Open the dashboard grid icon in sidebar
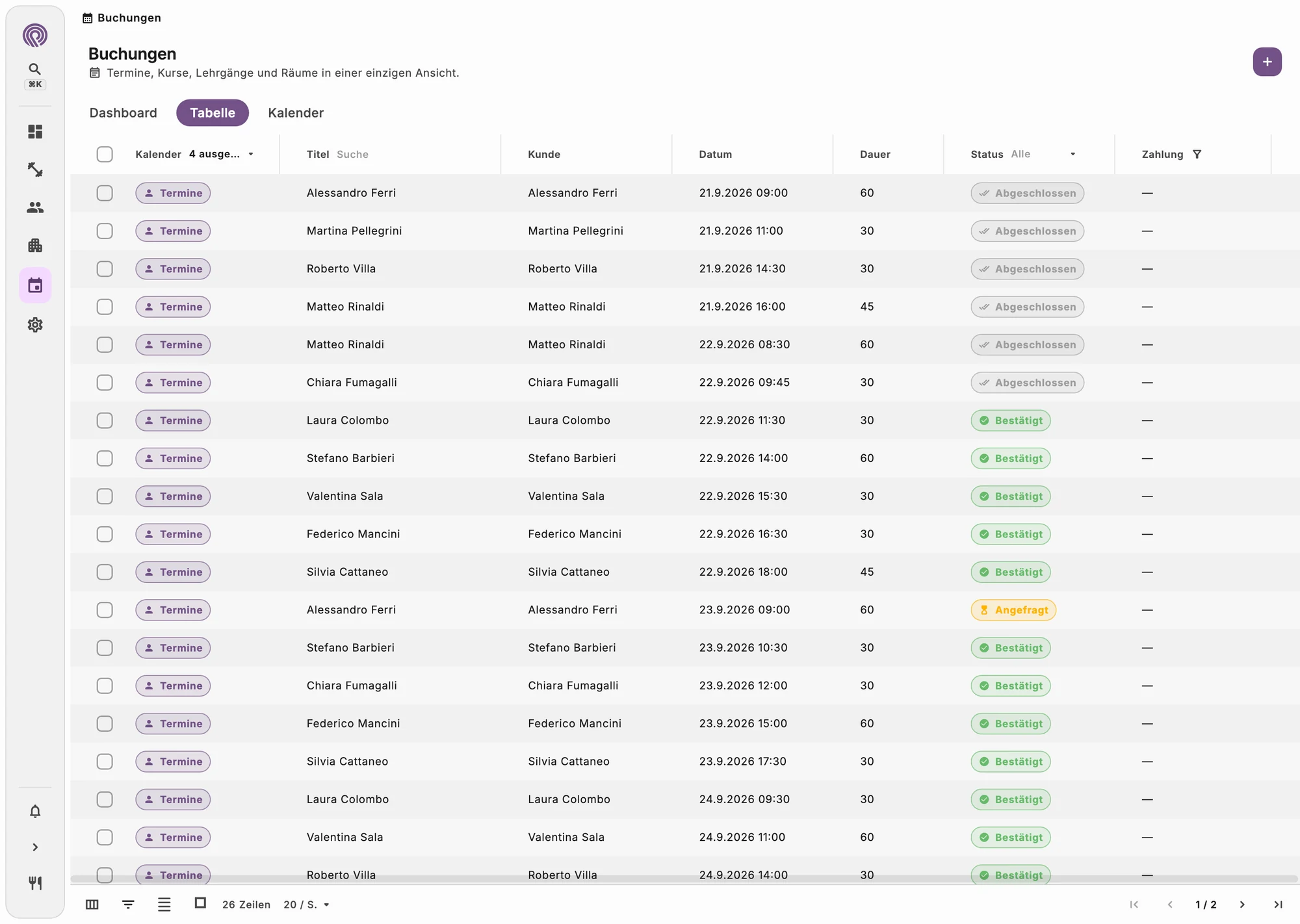 (x=35, y=132)
